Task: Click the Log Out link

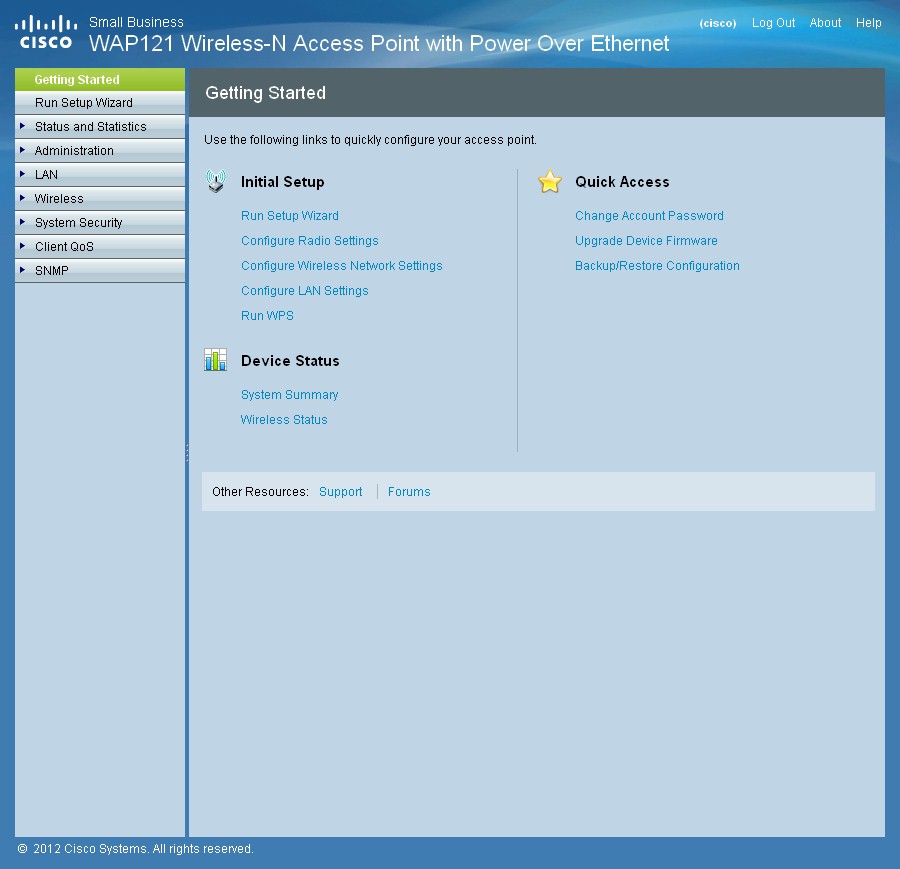Action: click(773, 23)
